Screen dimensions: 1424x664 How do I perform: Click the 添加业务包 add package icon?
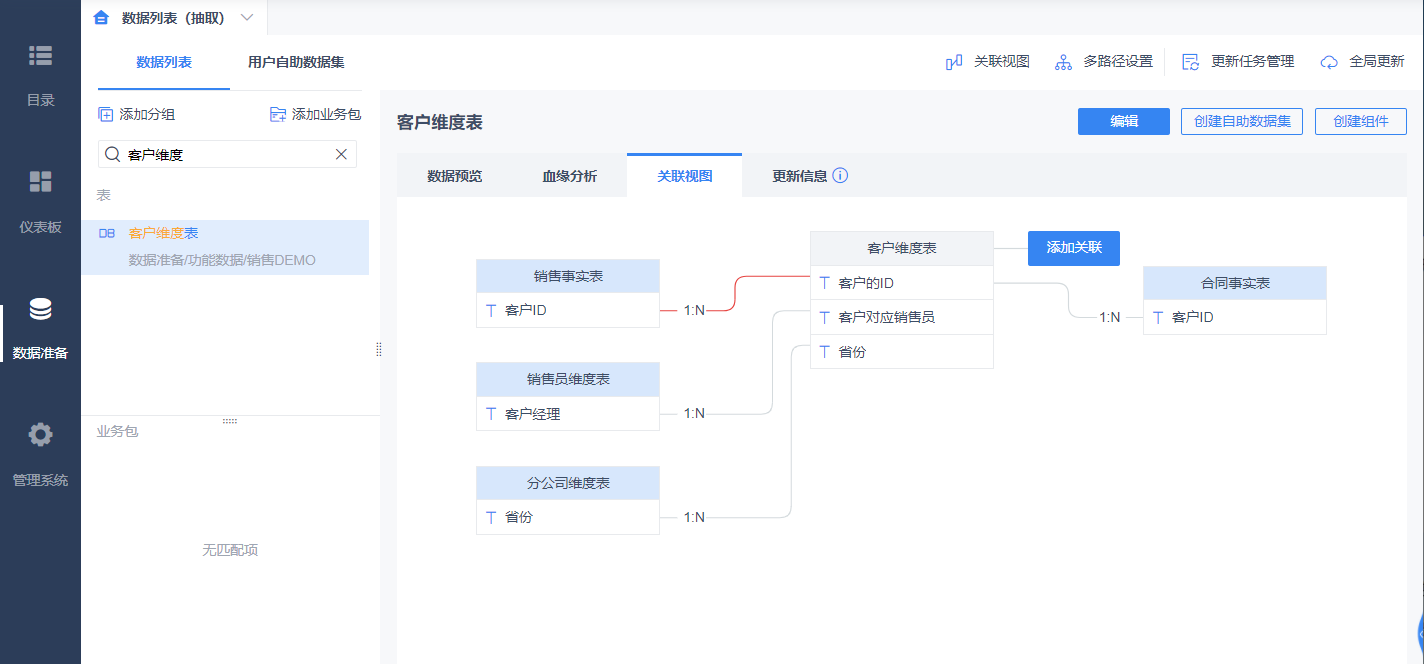pos(278,115)
